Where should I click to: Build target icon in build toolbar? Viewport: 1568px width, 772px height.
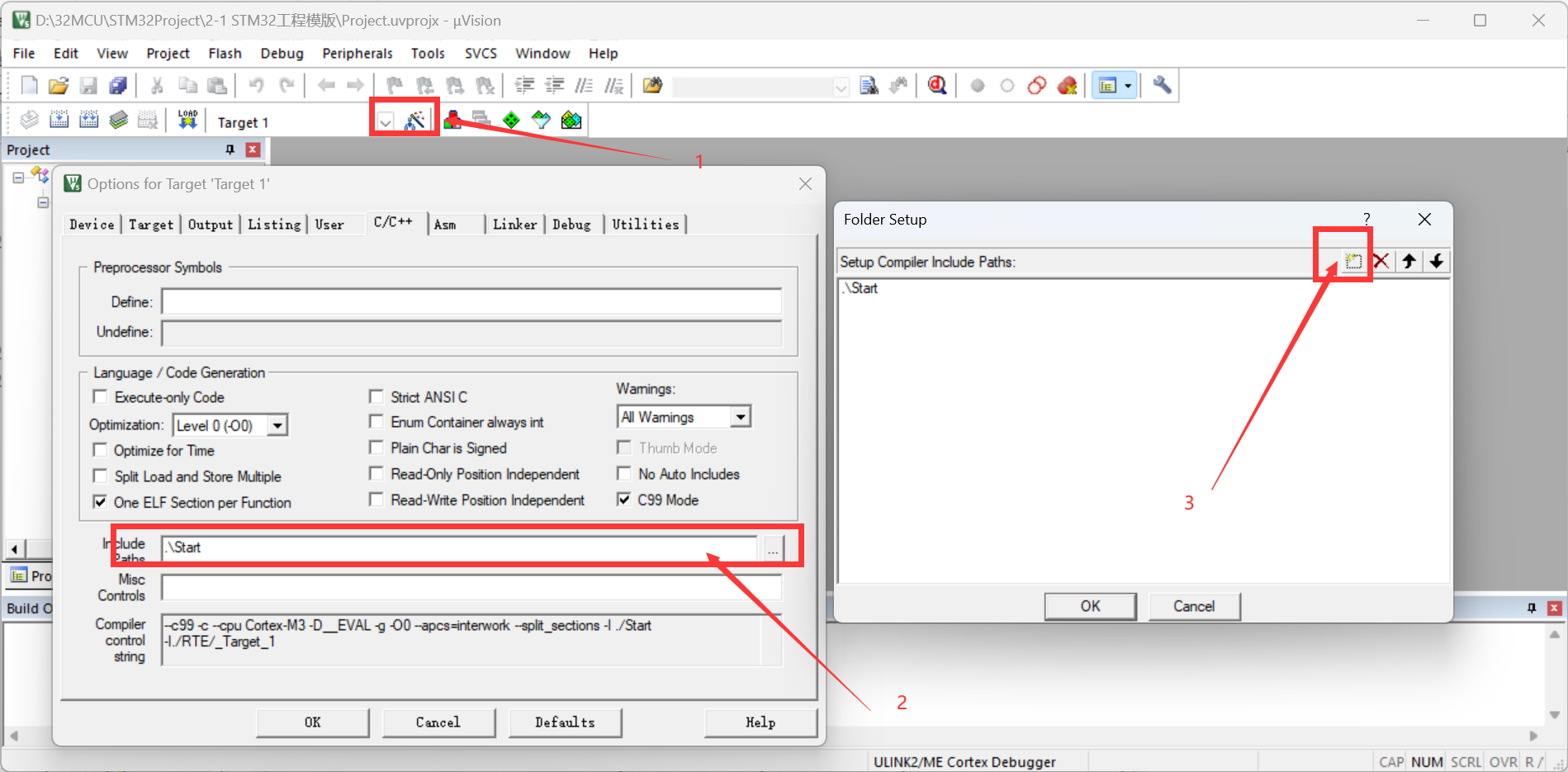(x=59, y=121)
